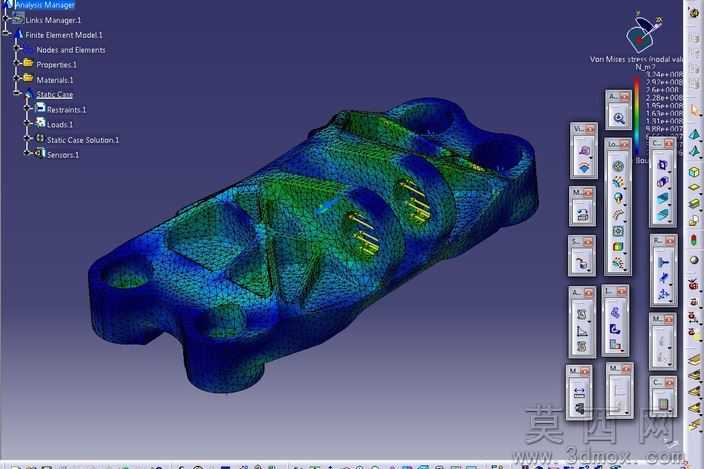
Task: Collapse the Finite Element Model.1 branch
Action: tap(5, 33)
